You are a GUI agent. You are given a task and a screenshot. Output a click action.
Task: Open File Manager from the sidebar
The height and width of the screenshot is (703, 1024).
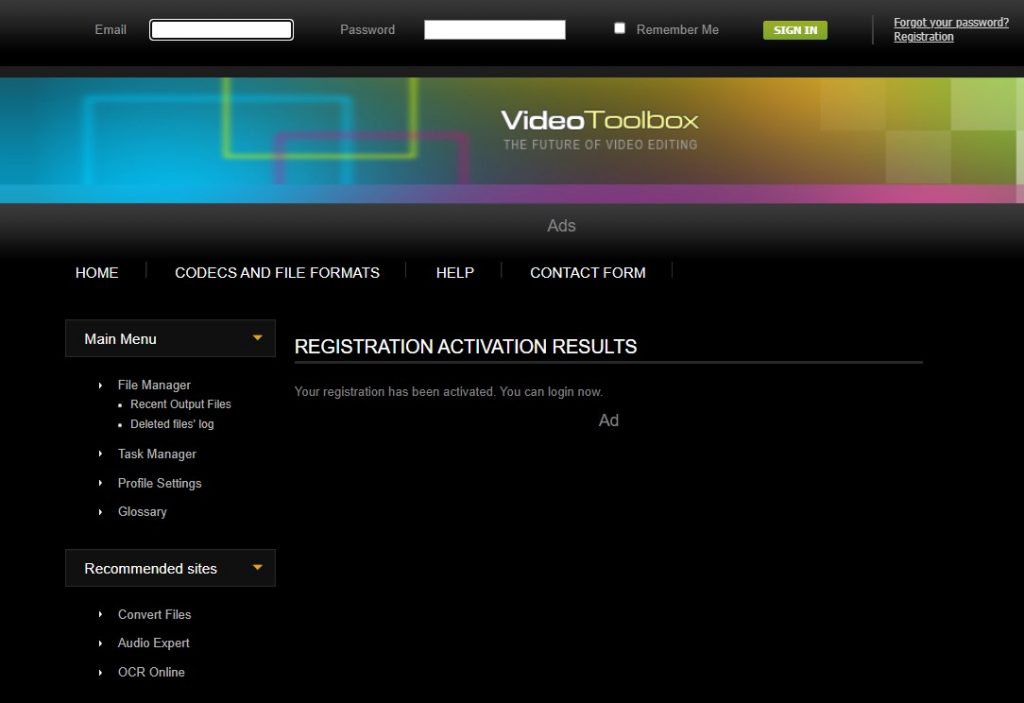tap(154, 385)
